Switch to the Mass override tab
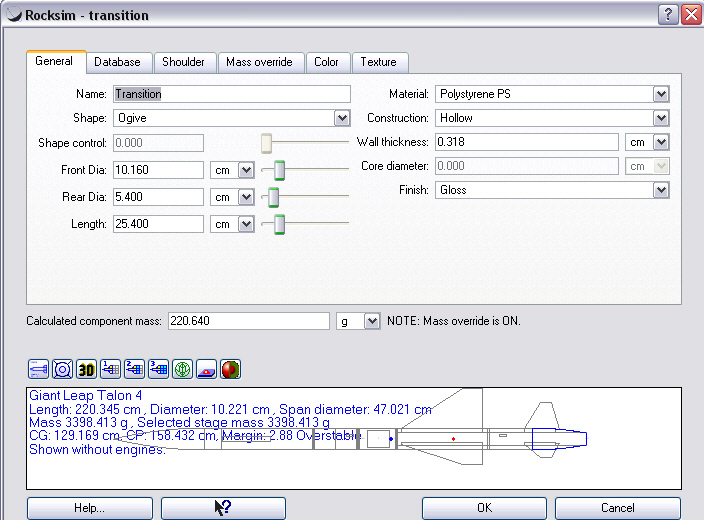This screenshot has width=704, height=520. tap(259, 62)
